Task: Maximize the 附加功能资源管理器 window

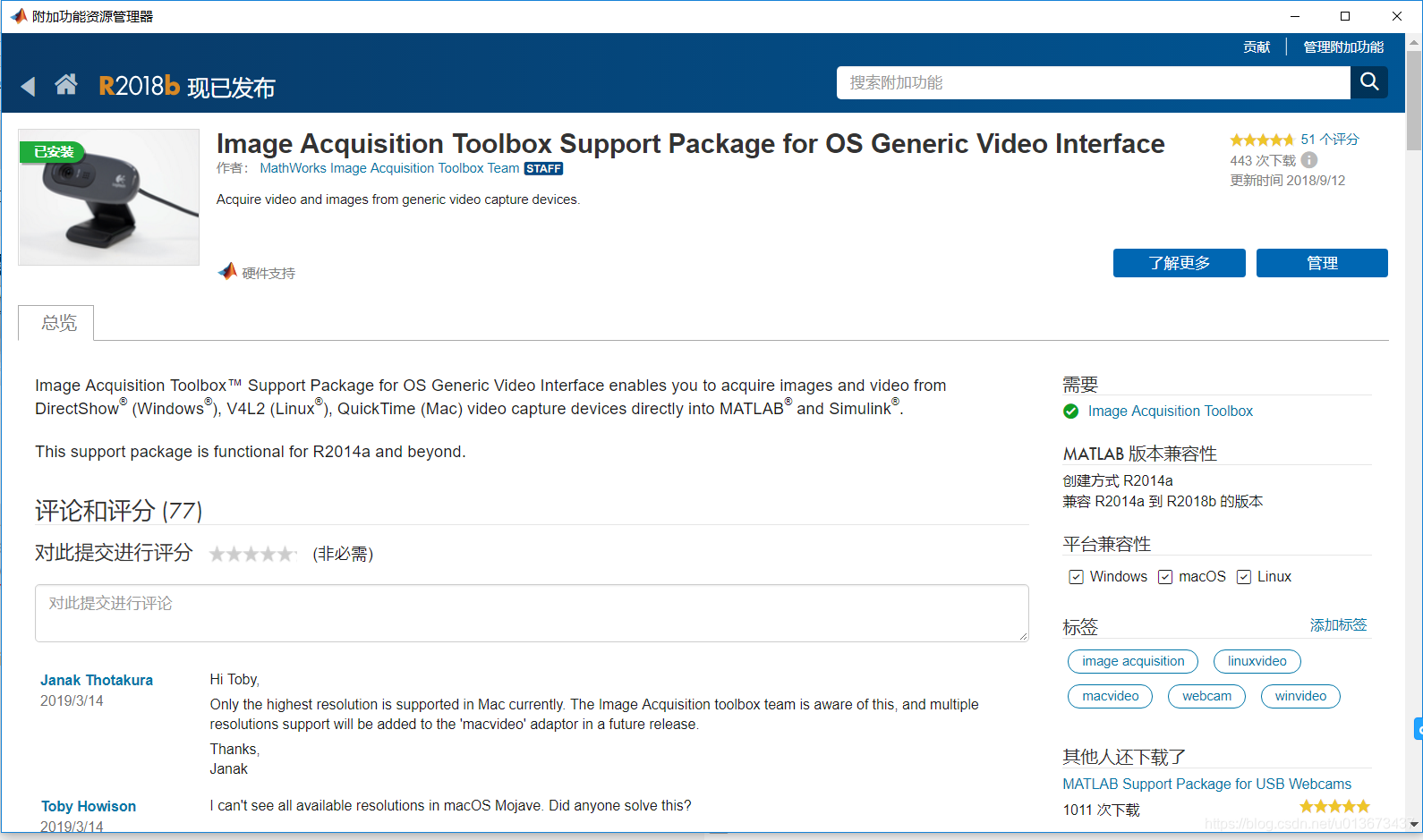Action: tap(1344, 16)
